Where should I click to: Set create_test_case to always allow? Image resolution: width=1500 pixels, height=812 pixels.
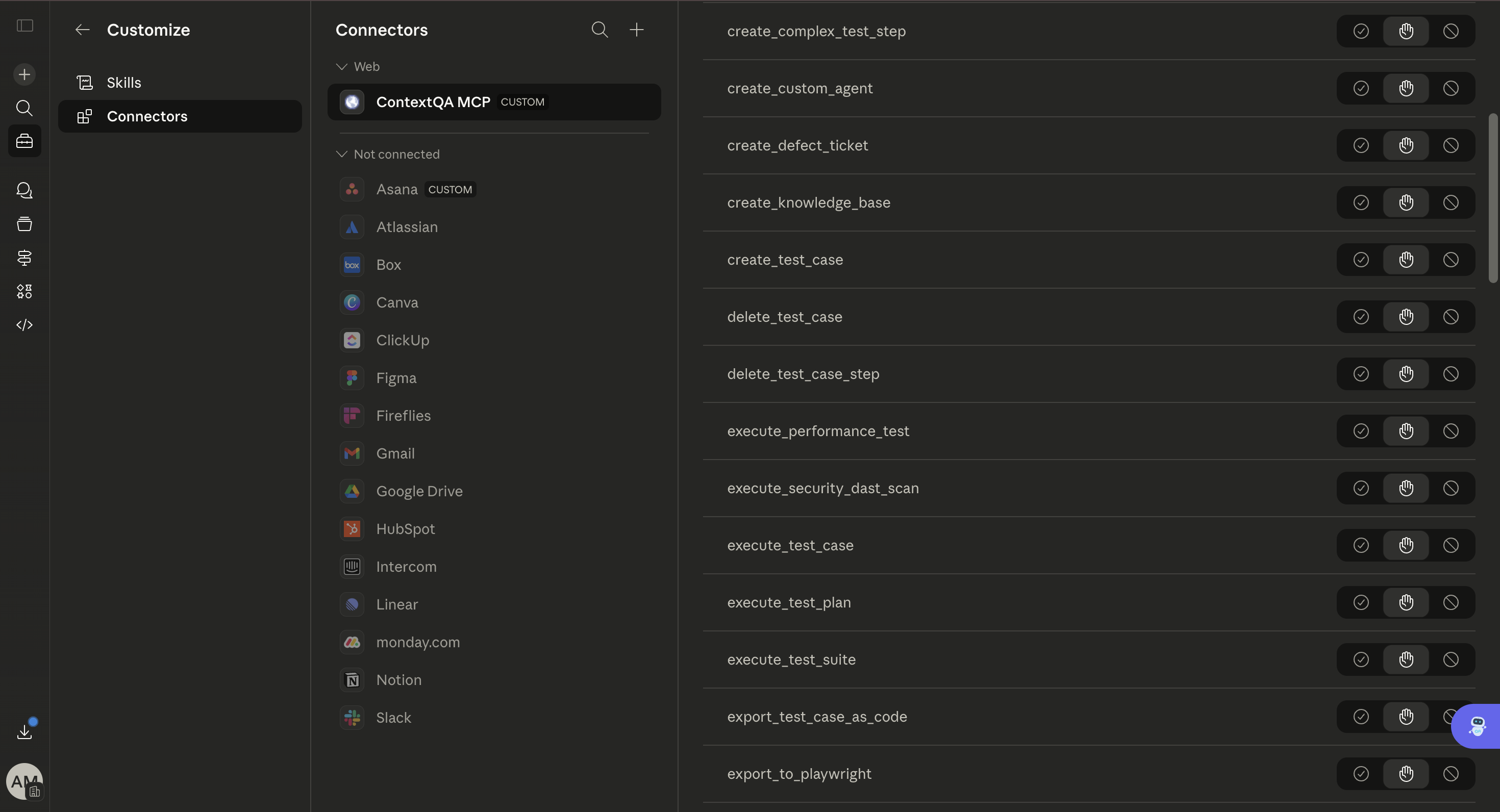[1361, 260]
